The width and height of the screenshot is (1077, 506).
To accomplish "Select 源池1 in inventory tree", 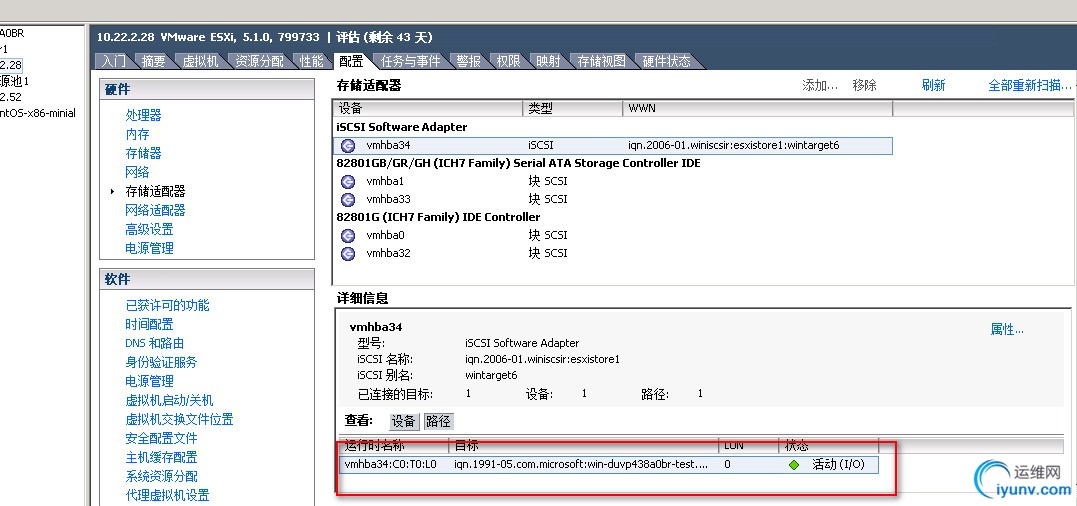I will point(14,81).
